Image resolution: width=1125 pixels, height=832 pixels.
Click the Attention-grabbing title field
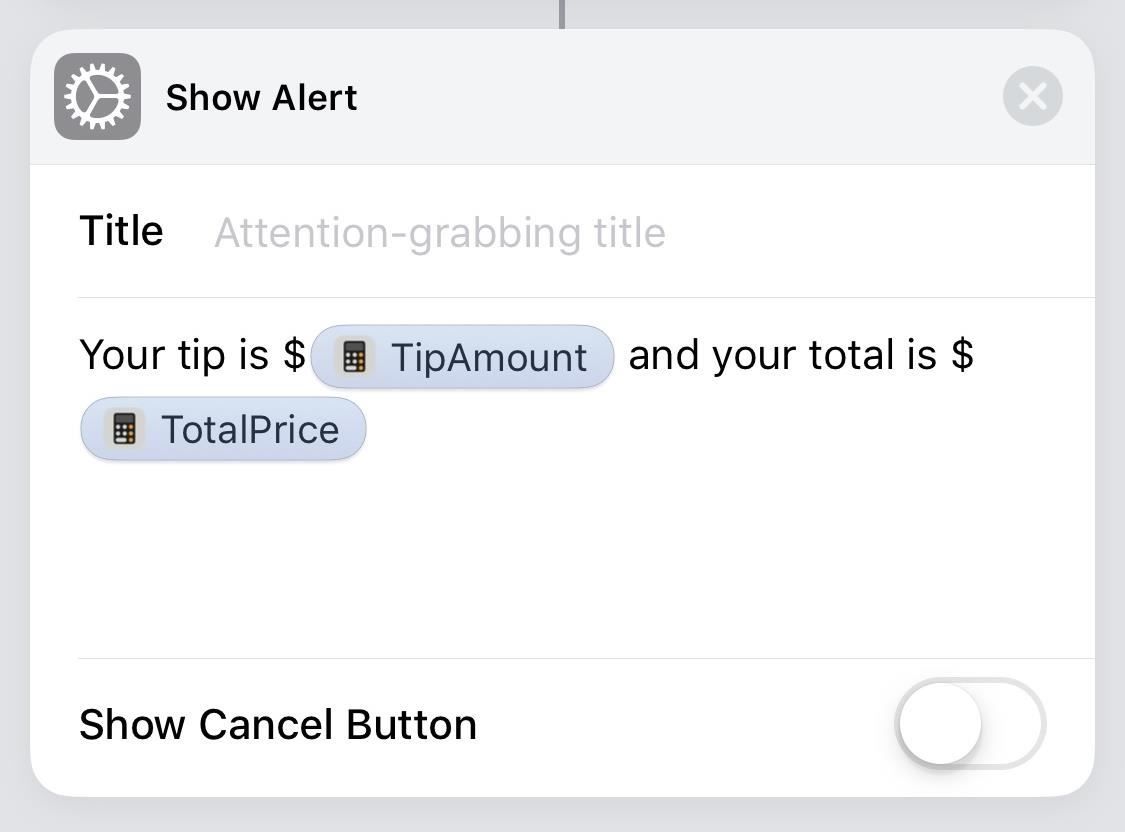(440, 233)
